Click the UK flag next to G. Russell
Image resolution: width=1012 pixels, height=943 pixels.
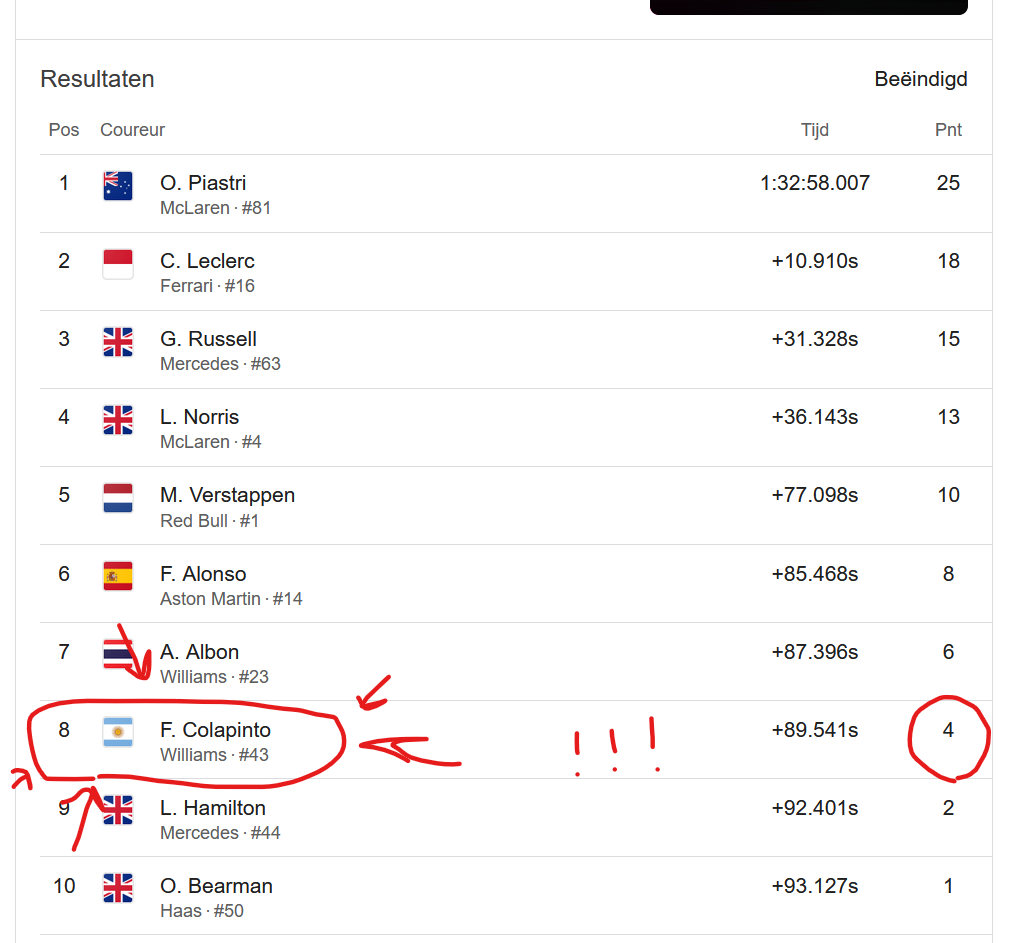[118, 342]
